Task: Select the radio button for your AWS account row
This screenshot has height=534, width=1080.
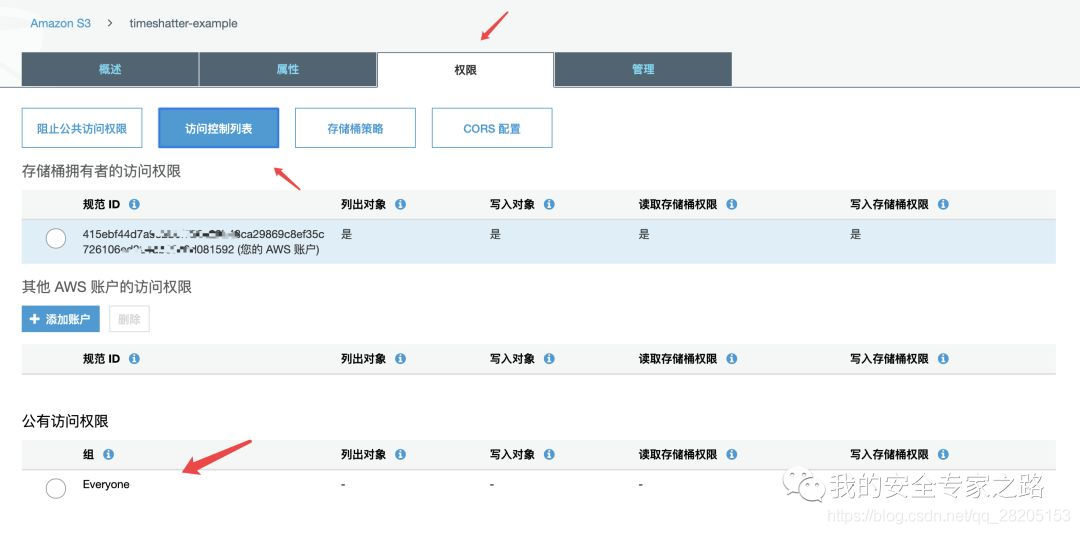Action: (56, 238)
